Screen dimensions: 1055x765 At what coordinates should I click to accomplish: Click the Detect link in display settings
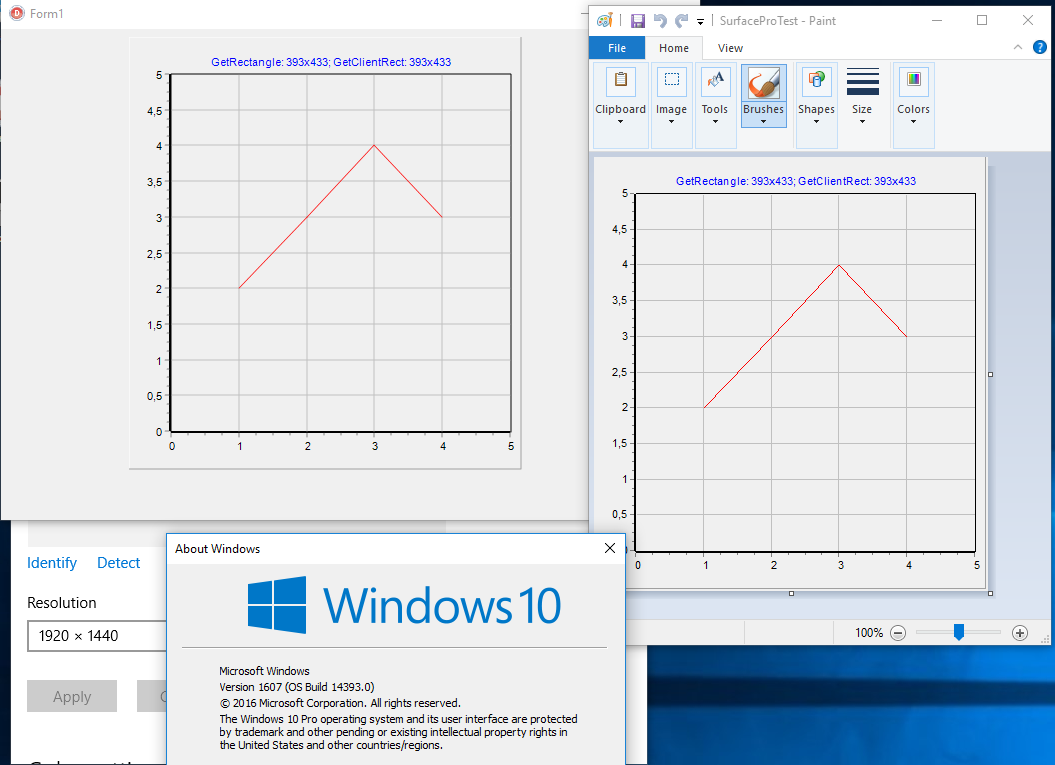tap(118, 562)
